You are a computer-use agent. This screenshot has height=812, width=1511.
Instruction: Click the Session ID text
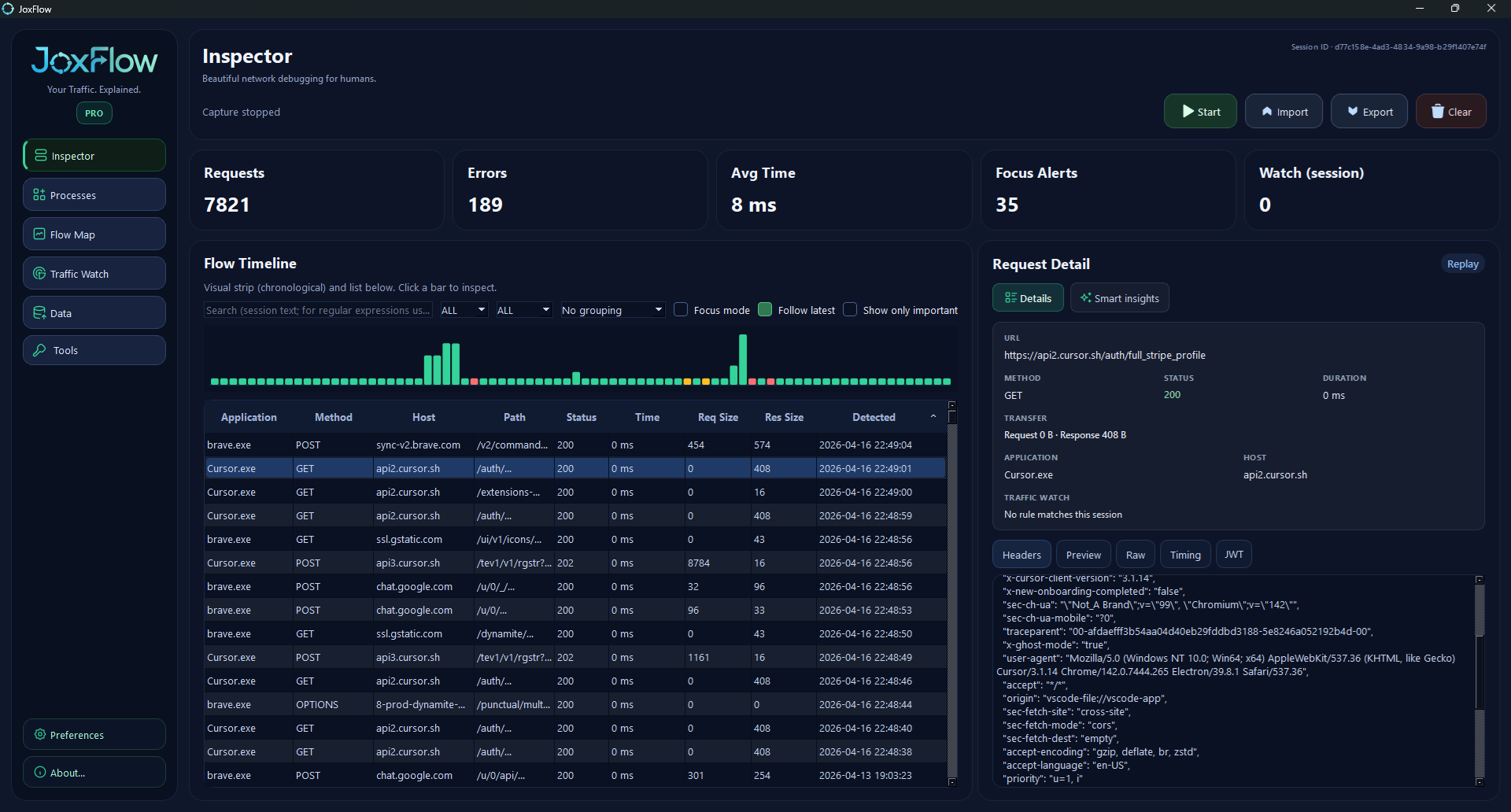coord(1388,46)
